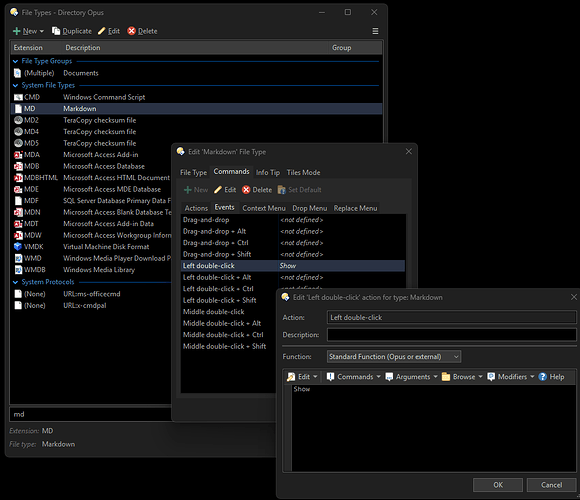Select the (Multiple) Documents group row
This screenshot has height=500, width=580.
point(196,73)
